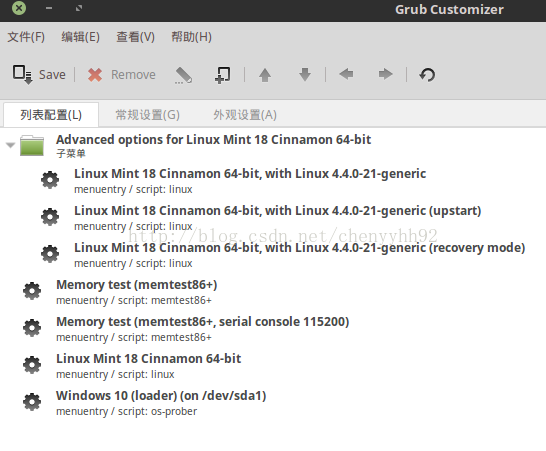Click gear icon beside Memory test (memtest86+)
The width and height of the screenshot is (546, 451).
pos(32,291)
